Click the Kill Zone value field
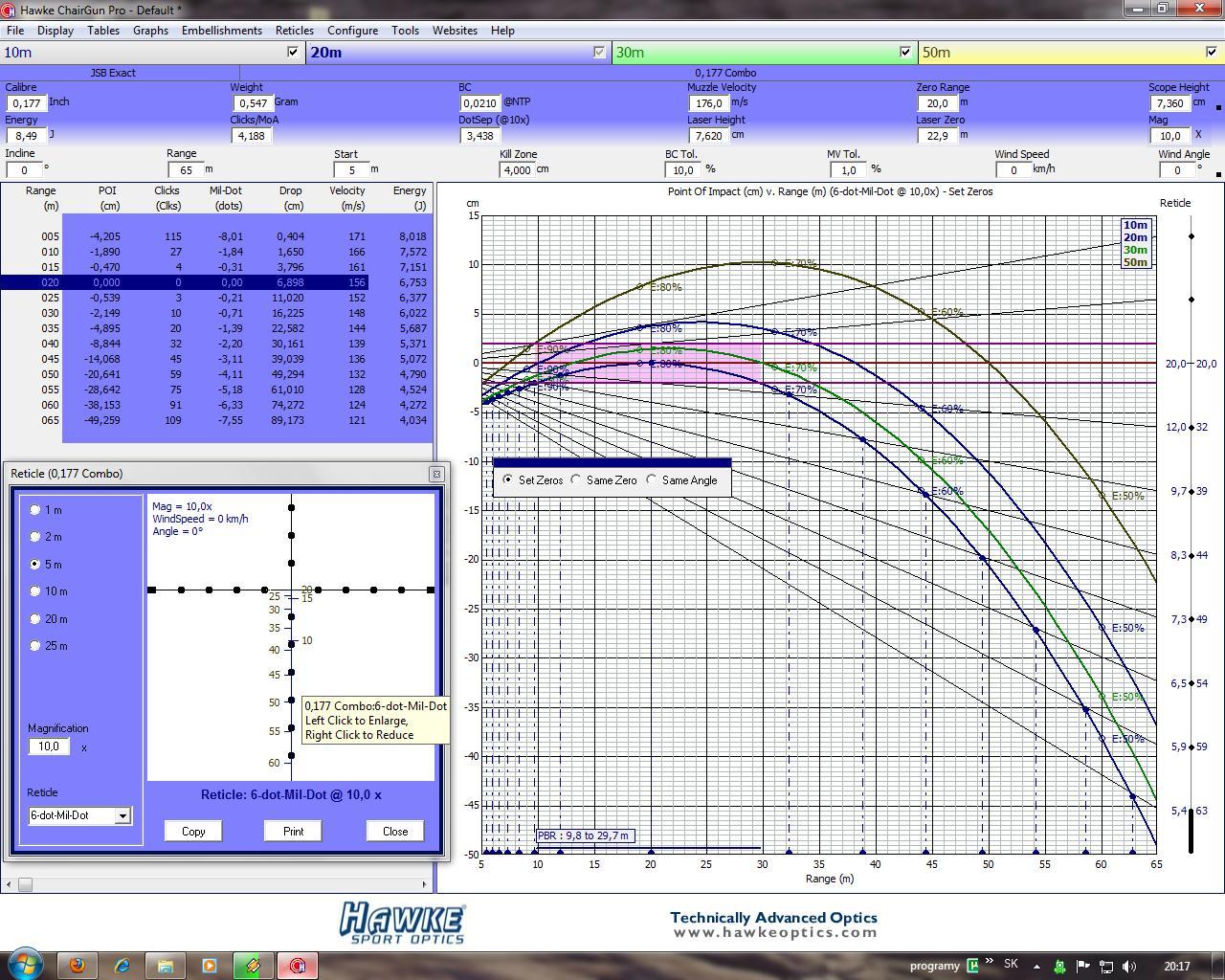 click(518, 169)
